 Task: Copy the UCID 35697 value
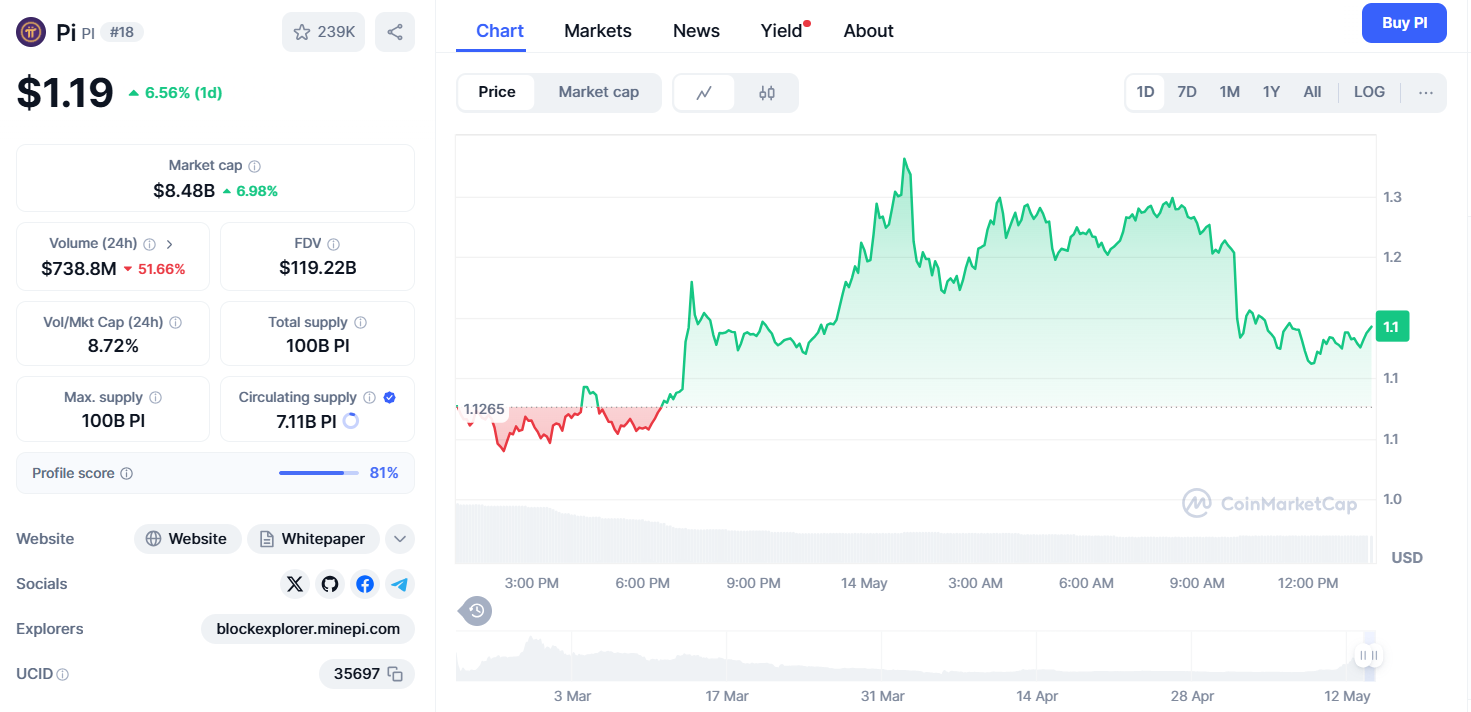coord(395,674)
